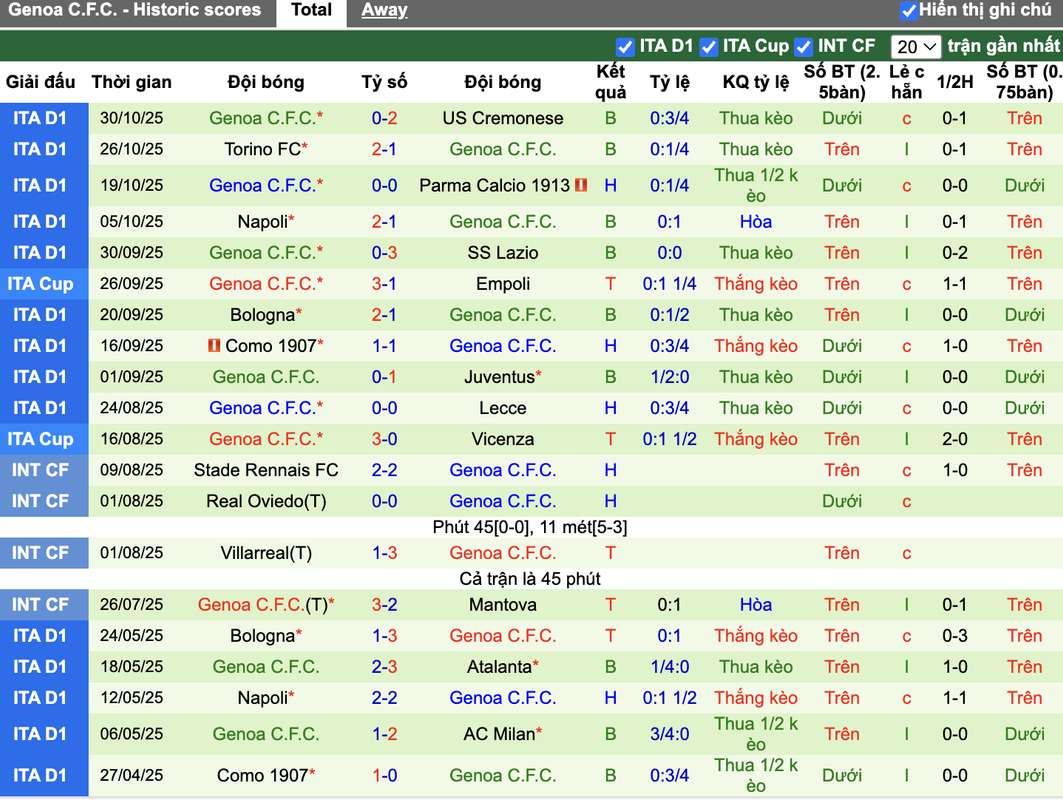
Task: Click the INT CF league cell dated 09/08/25
Action: [44, 471]
